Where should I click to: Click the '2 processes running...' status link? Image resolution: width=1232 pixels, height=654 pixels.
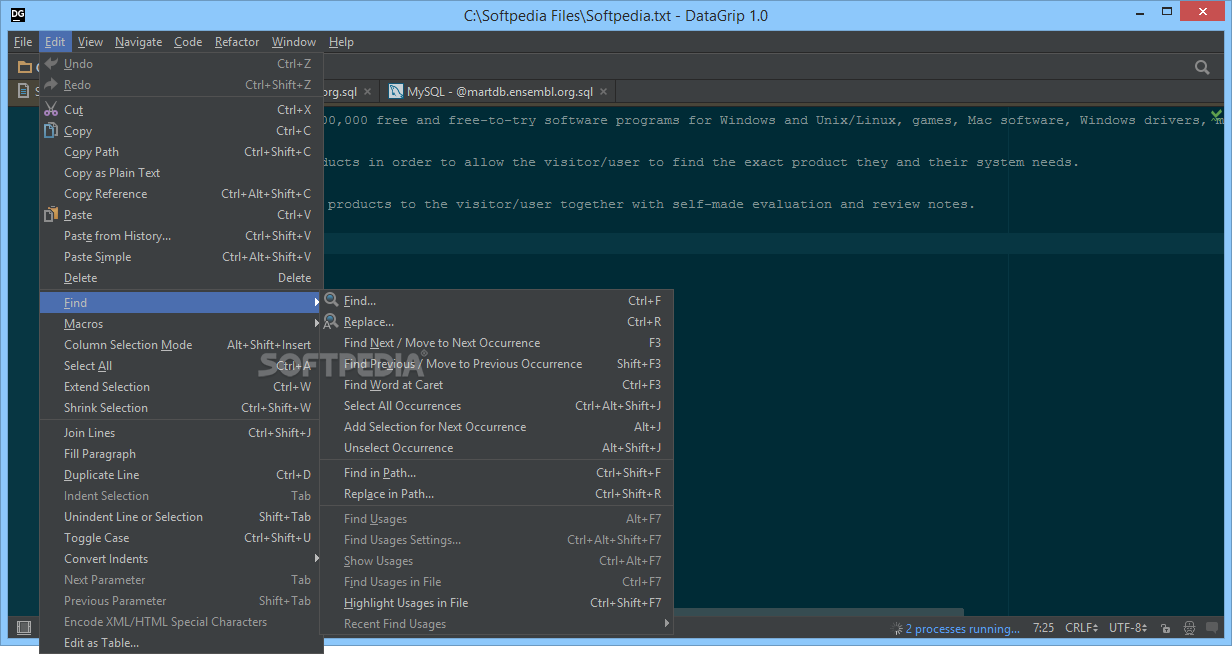click(x=962, y=629)
